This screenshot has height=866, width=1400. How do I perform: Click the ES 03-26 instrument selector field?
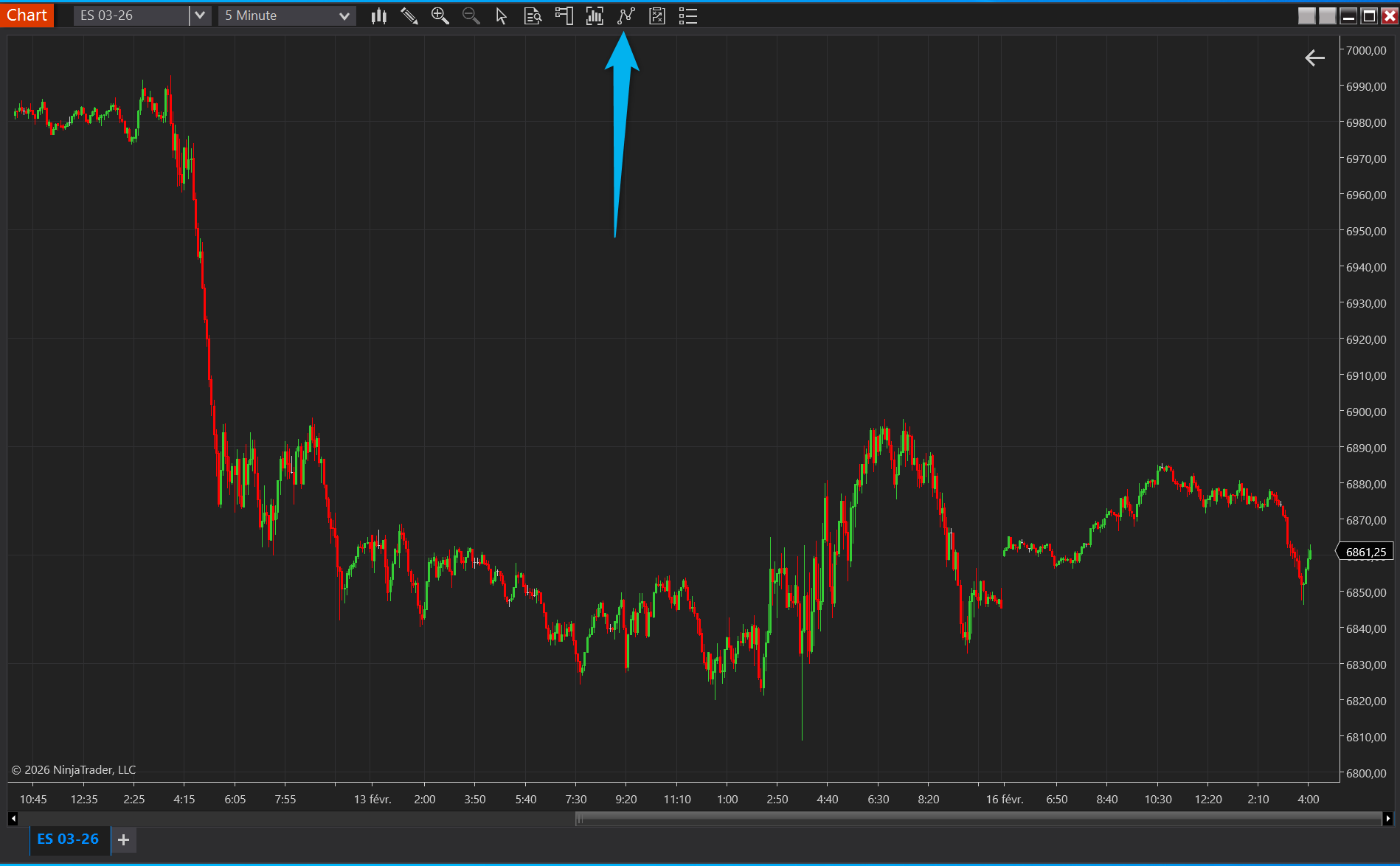[131, 15]
